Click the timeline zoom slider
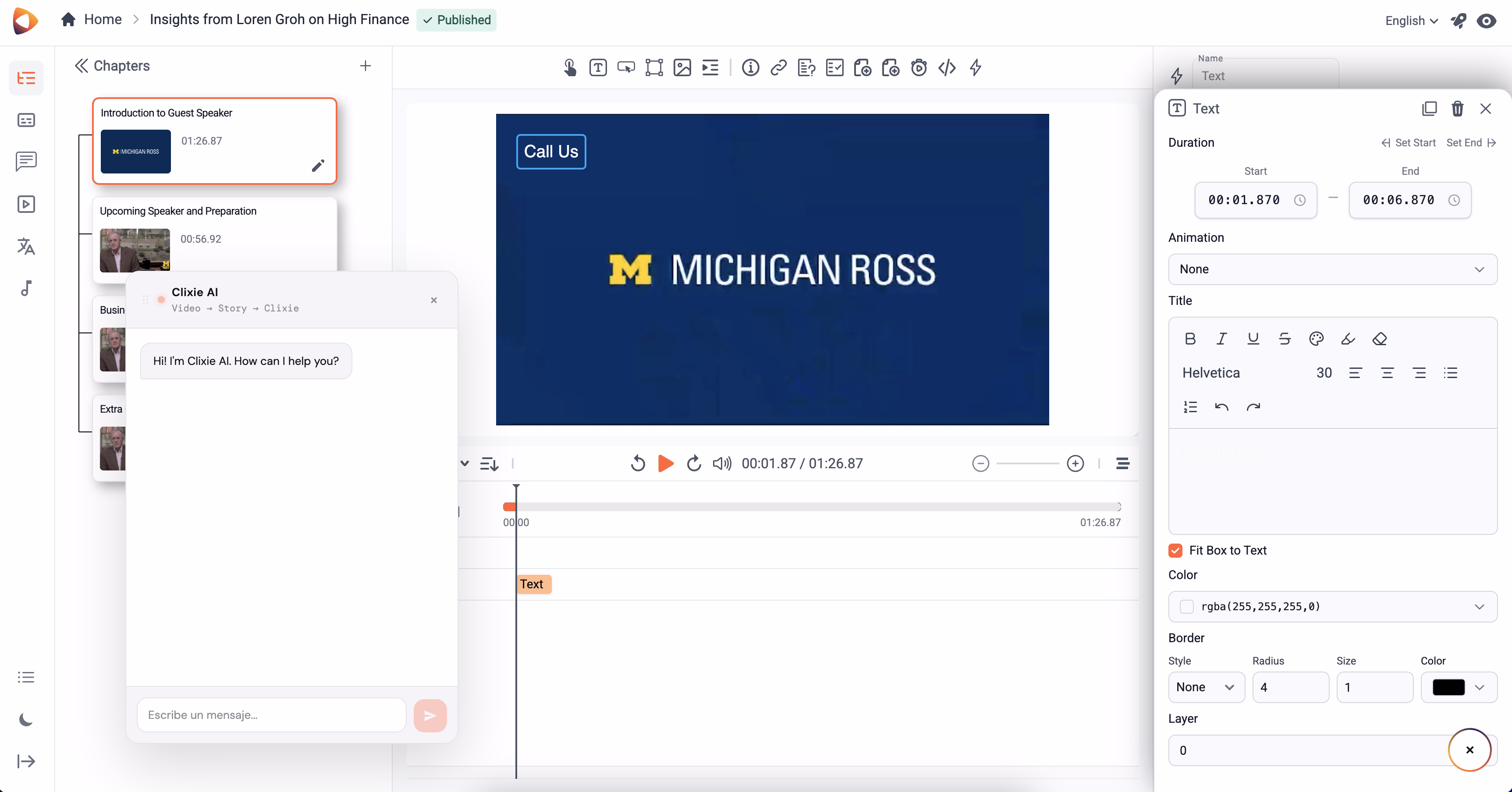The width and height of the screenshot is (1512, 792). (x=1028, y=463)
